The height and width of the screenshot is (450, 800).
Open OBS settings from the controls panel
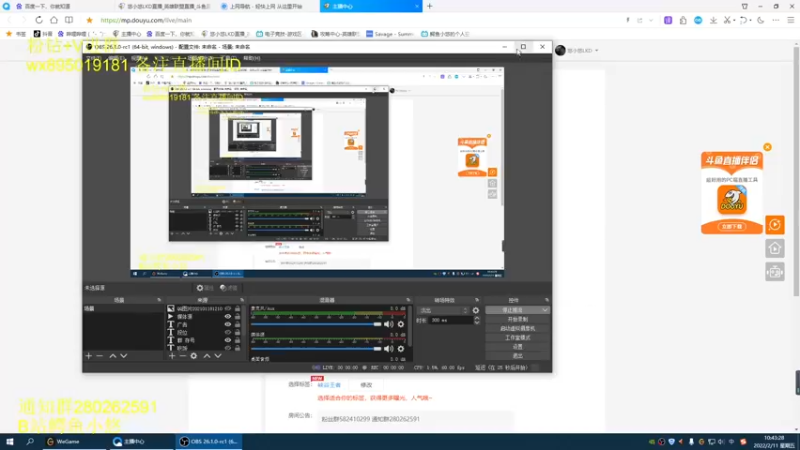pyautogui.click(x=517, y=347)
